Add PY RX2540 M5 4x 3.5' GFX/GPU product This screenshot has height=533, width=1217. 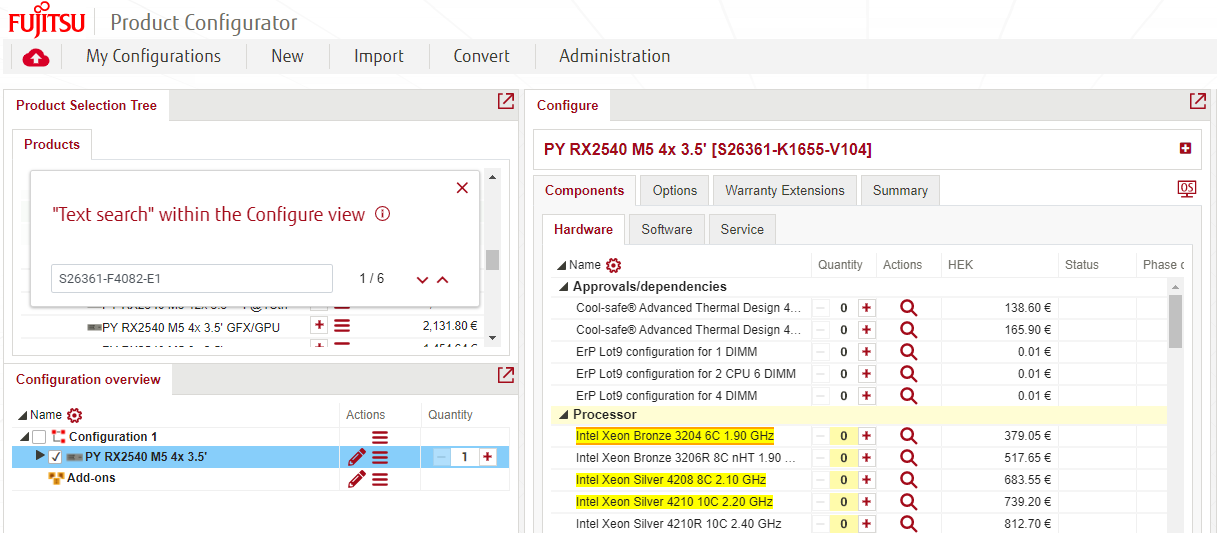(x=319, y=325)
